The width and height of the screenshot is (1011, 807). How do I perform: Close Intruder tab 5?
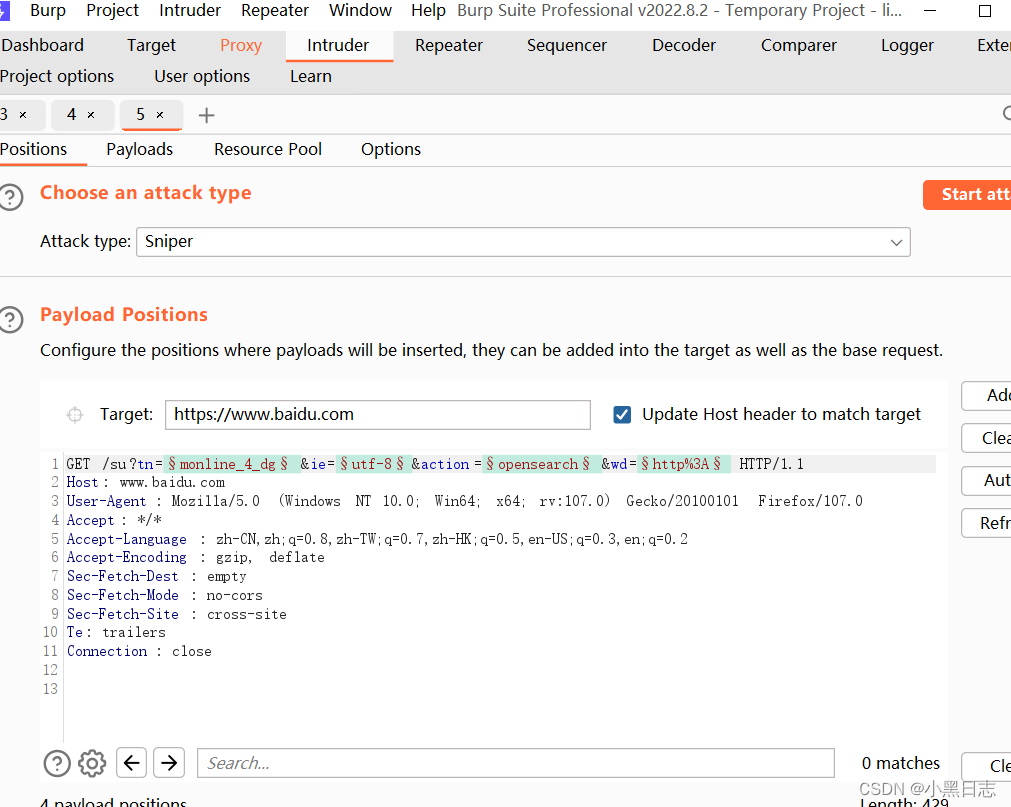click(x=160, y=115)
